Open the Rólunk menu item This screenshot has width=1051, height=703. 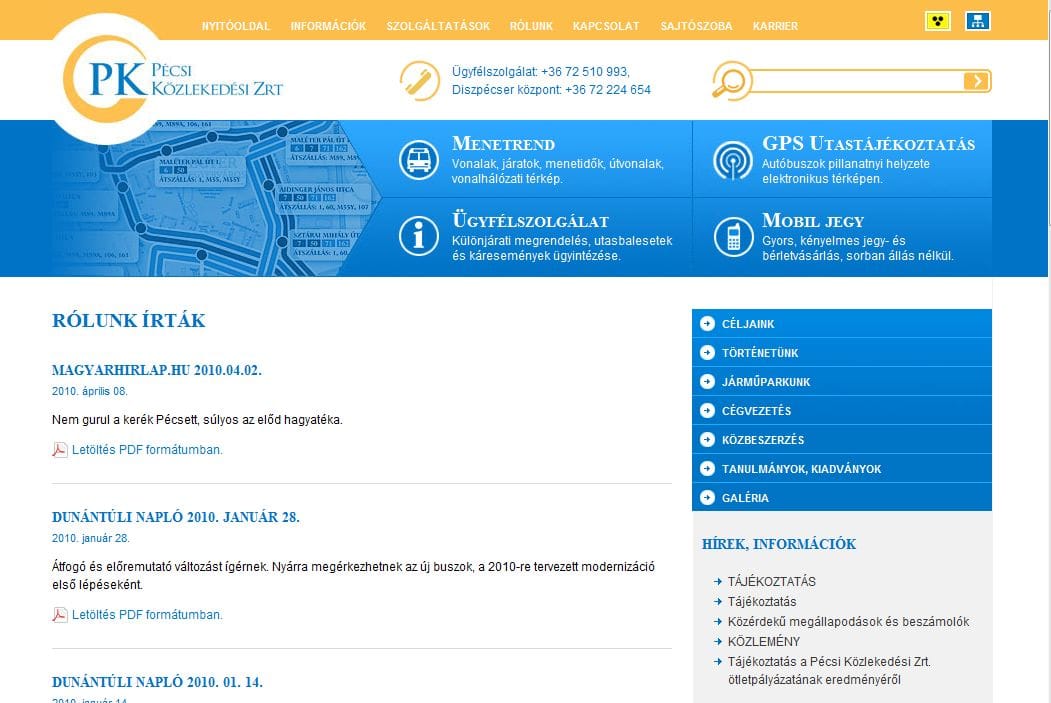532,26
